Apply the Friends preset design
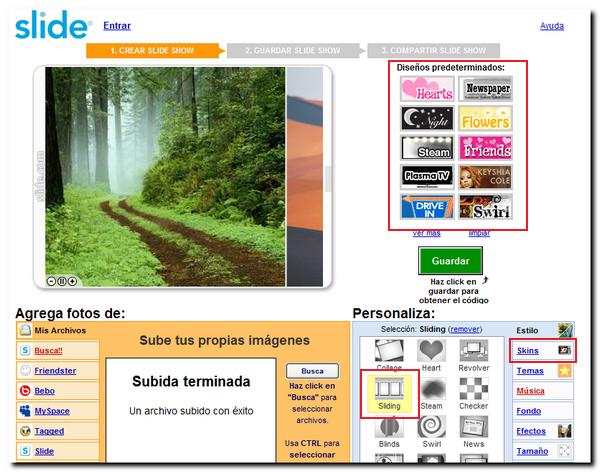 click(x=485, y=148)
